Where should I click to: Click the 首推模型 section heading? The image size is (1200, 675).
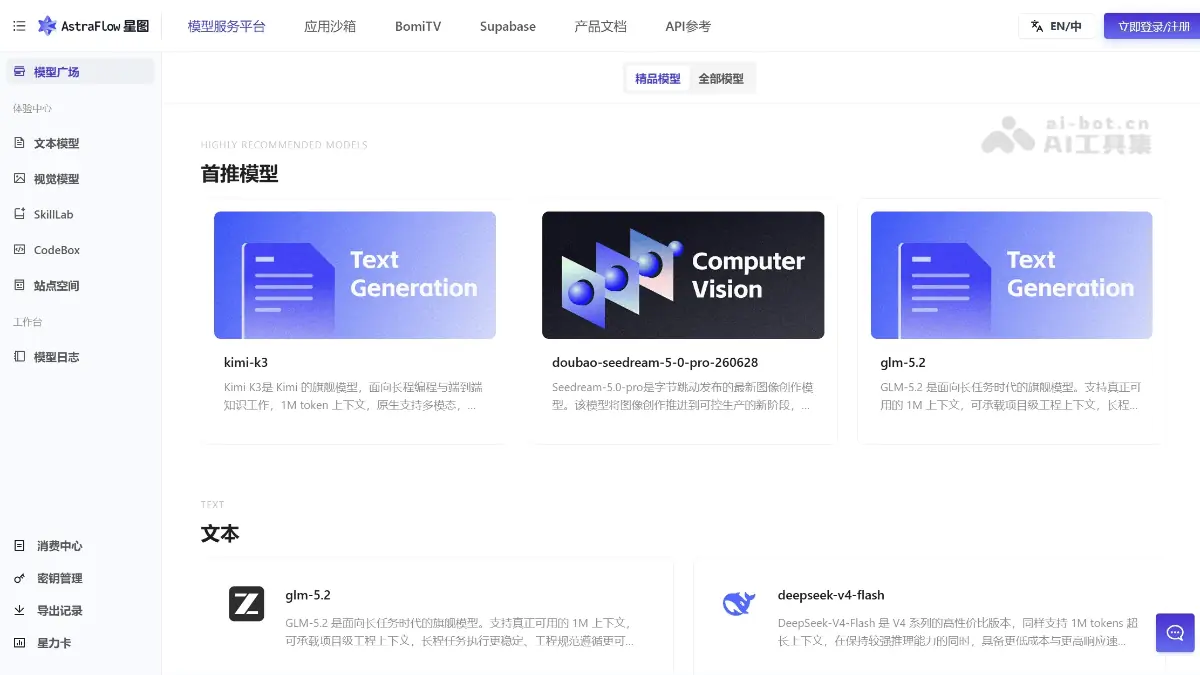[240, 174]
